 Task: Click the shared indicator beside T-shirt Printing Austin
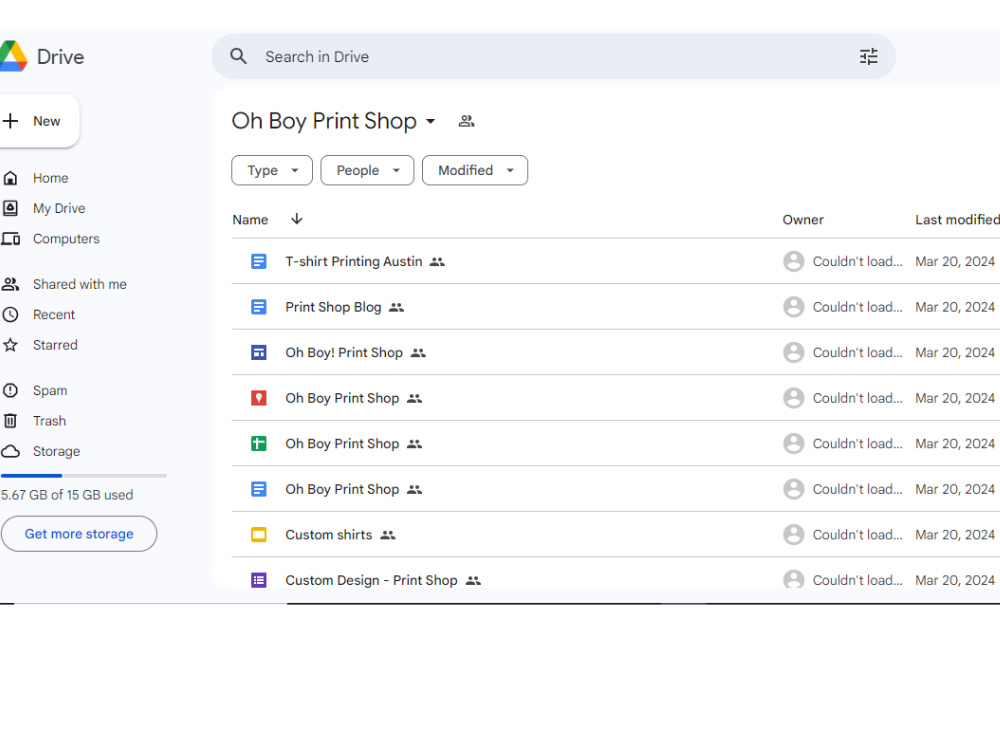(x=436, y=261)
